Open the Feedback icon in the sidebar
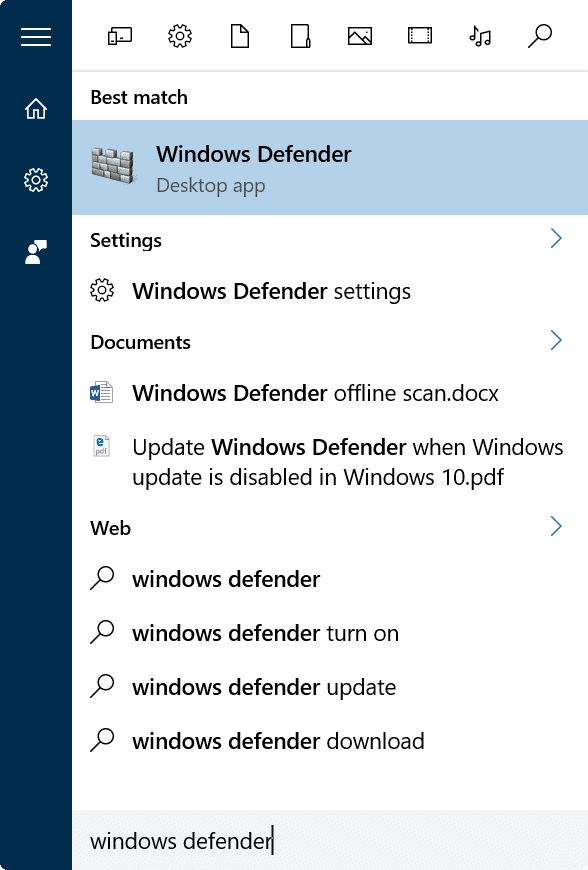 coord(36,252)
